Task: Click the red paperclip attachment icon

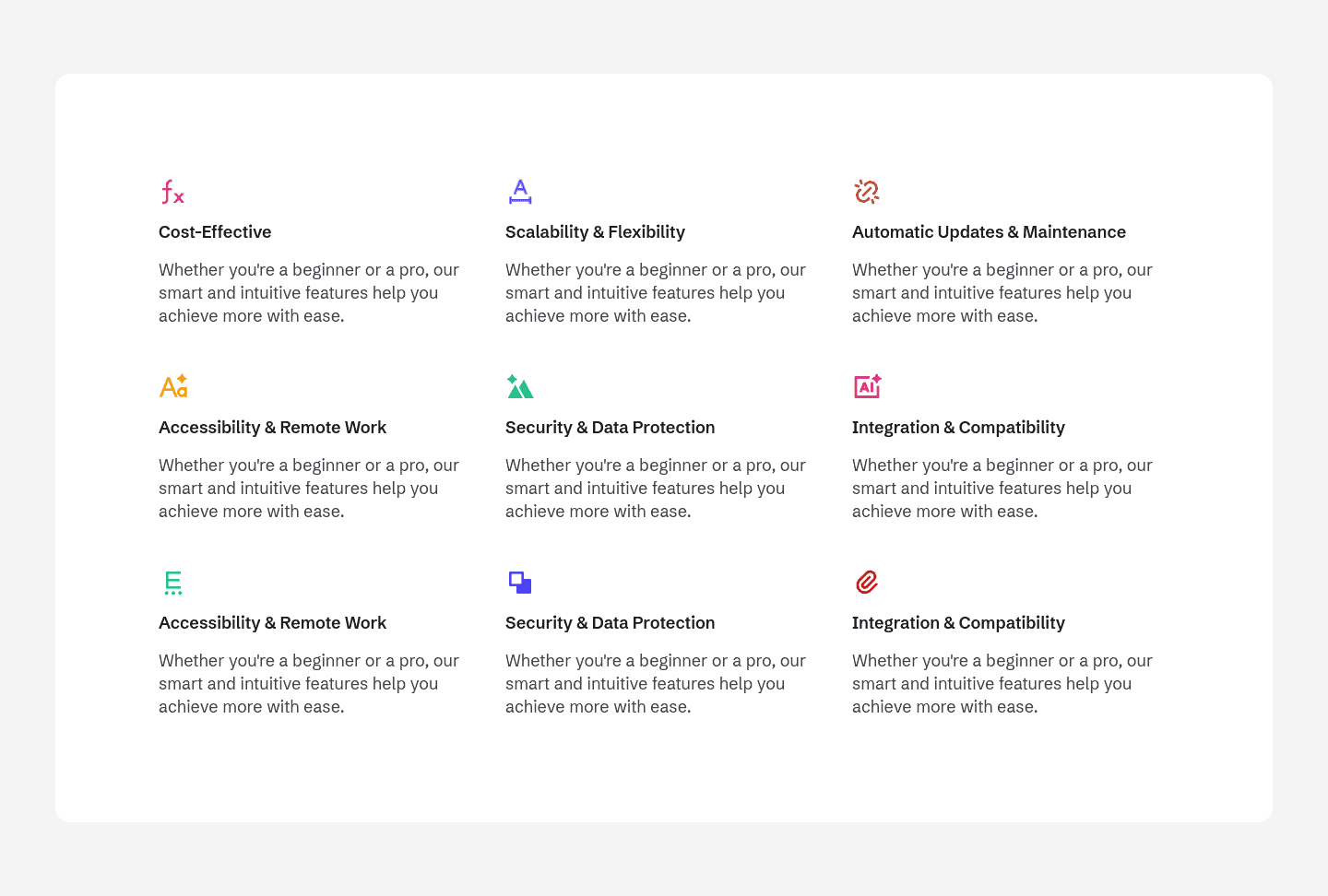Action: (x=867, y=583)
